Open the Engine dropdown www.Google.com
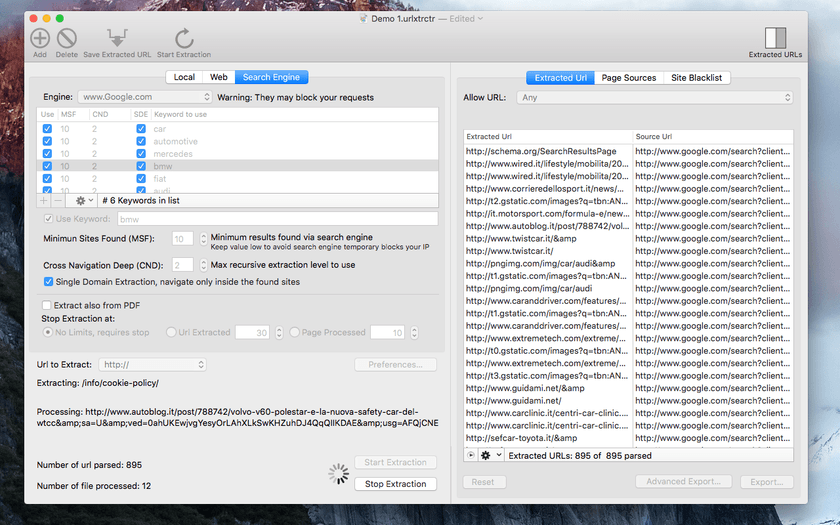This screenshot has height=525, width=840. (x=145, y=97)
